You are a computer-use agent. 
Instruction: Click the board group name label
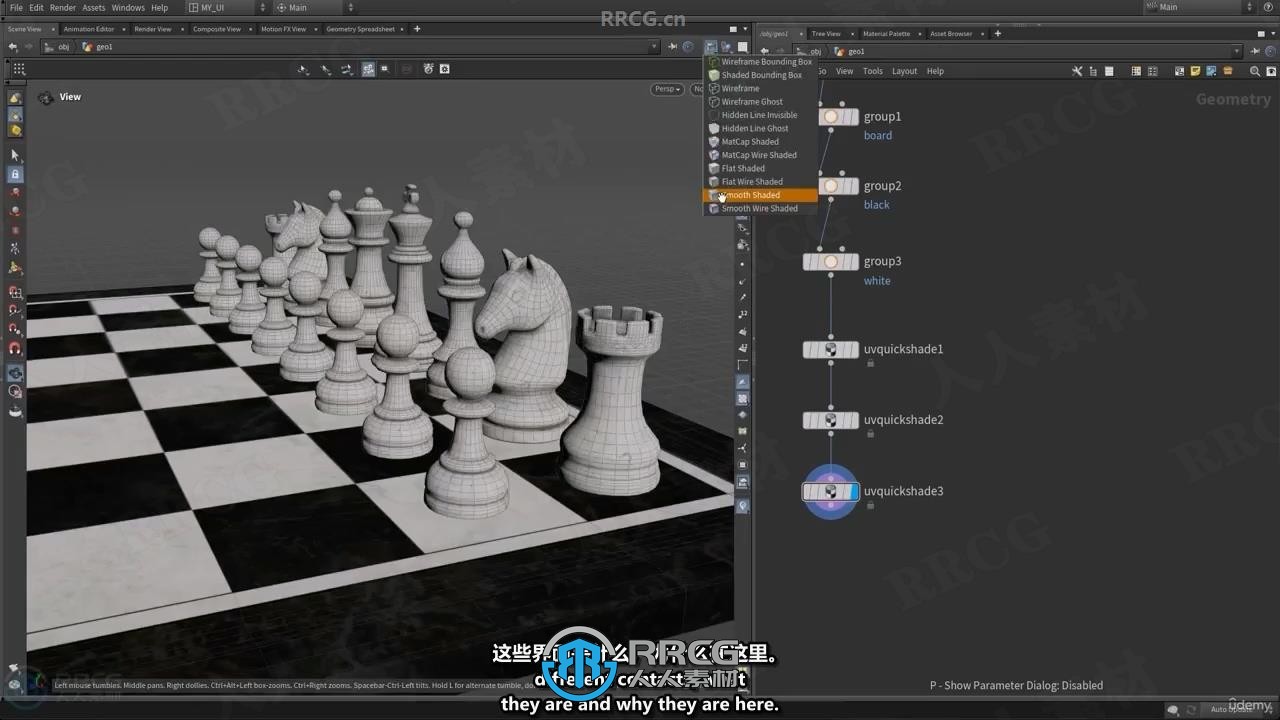tap(878, 136)
